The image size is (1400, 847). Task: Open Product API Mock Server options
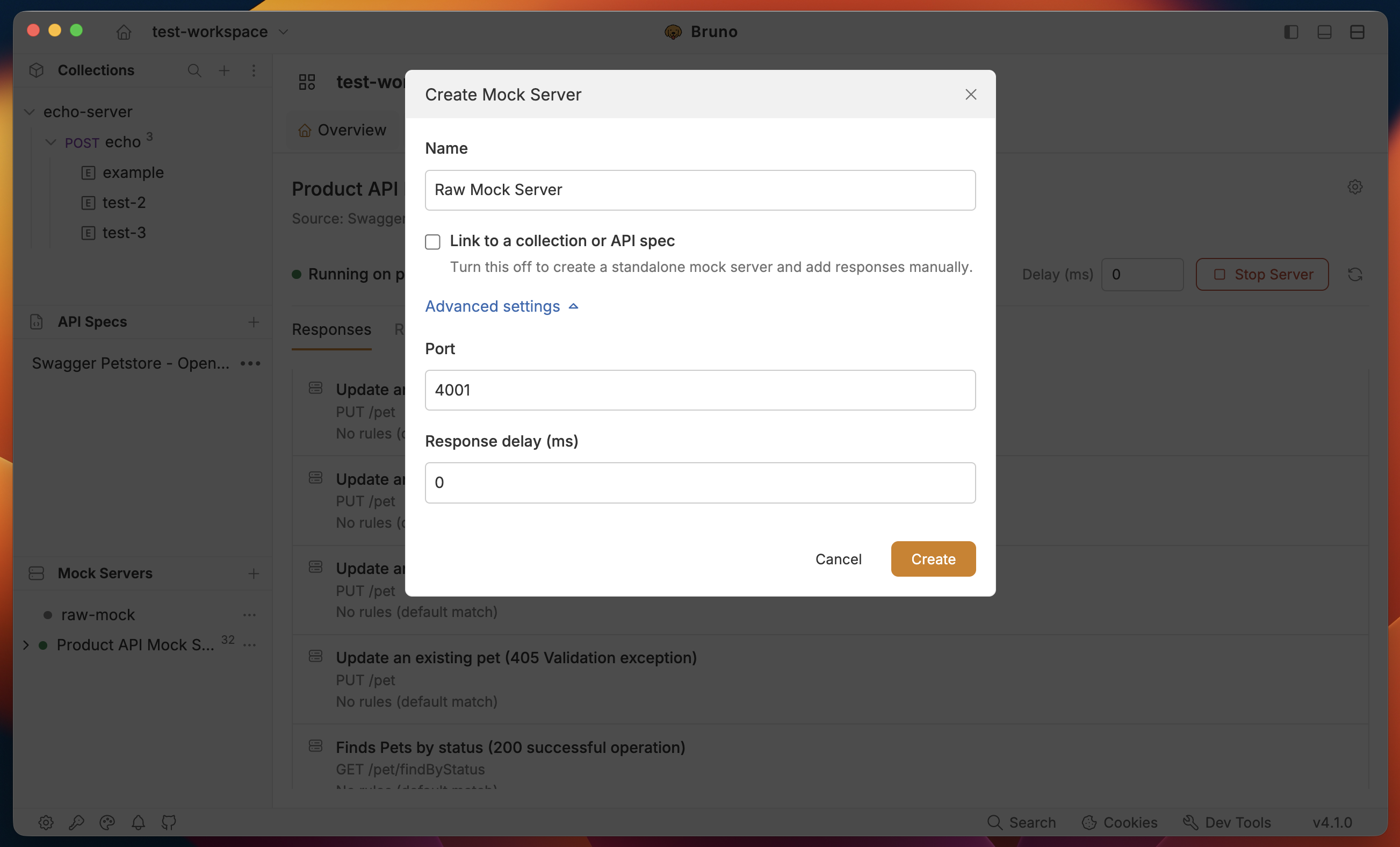(x=249, y=645)
